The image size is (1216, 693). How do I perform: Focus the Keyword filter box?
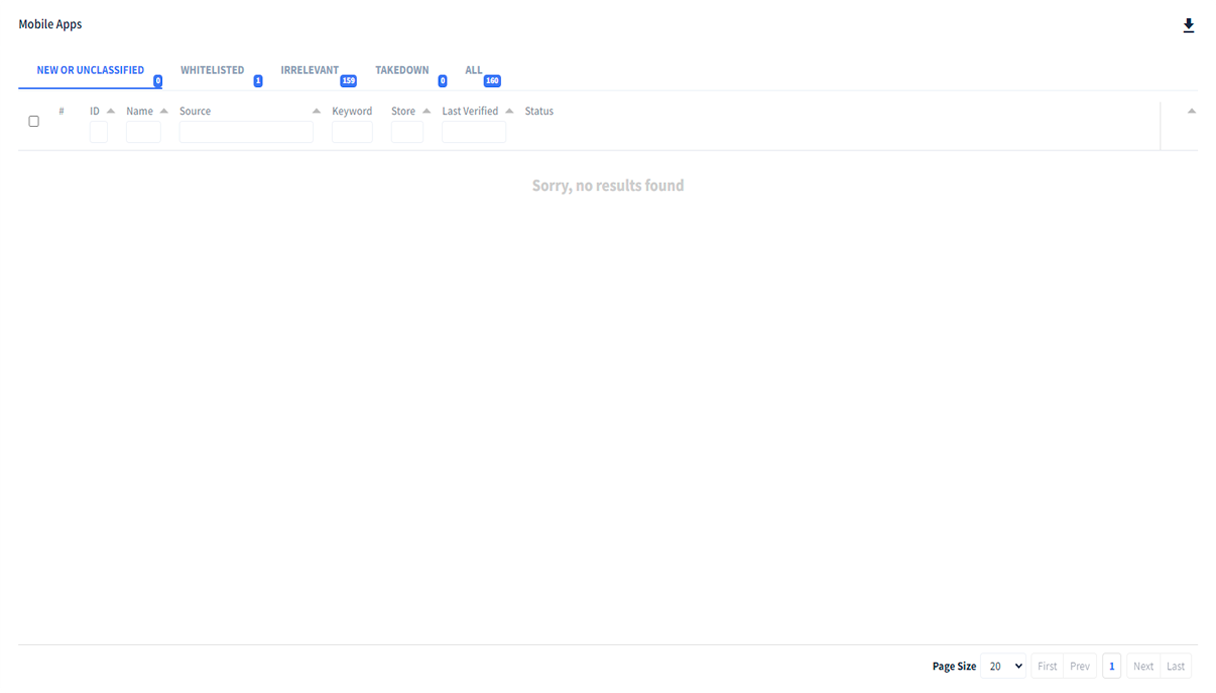click(x=352, y=132)
